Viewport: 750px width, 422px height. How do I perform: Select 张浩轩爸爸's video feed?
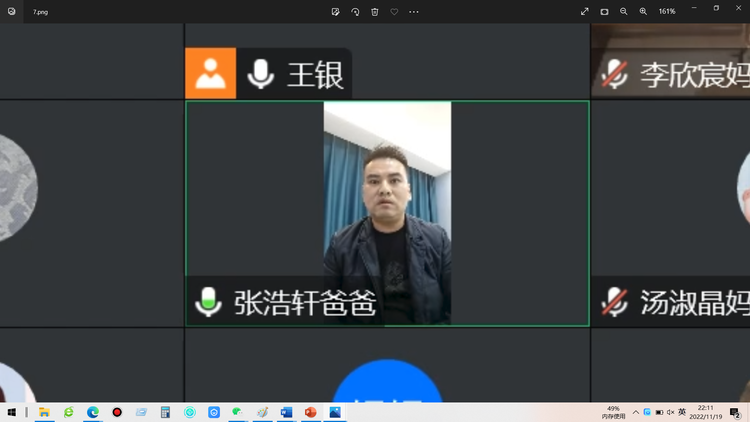click(387, 213)
